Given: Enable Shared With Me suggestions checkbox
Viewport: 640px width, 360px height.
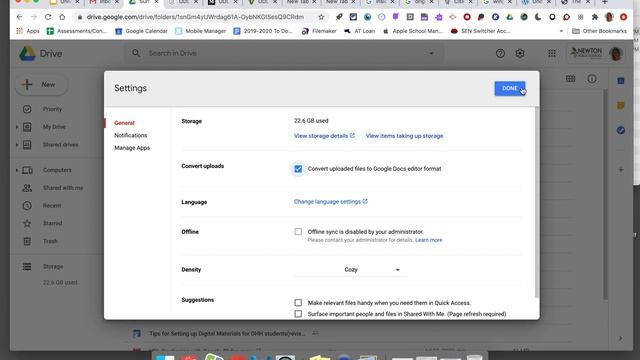Looking at the screenshot, I should tap(298, 314).
